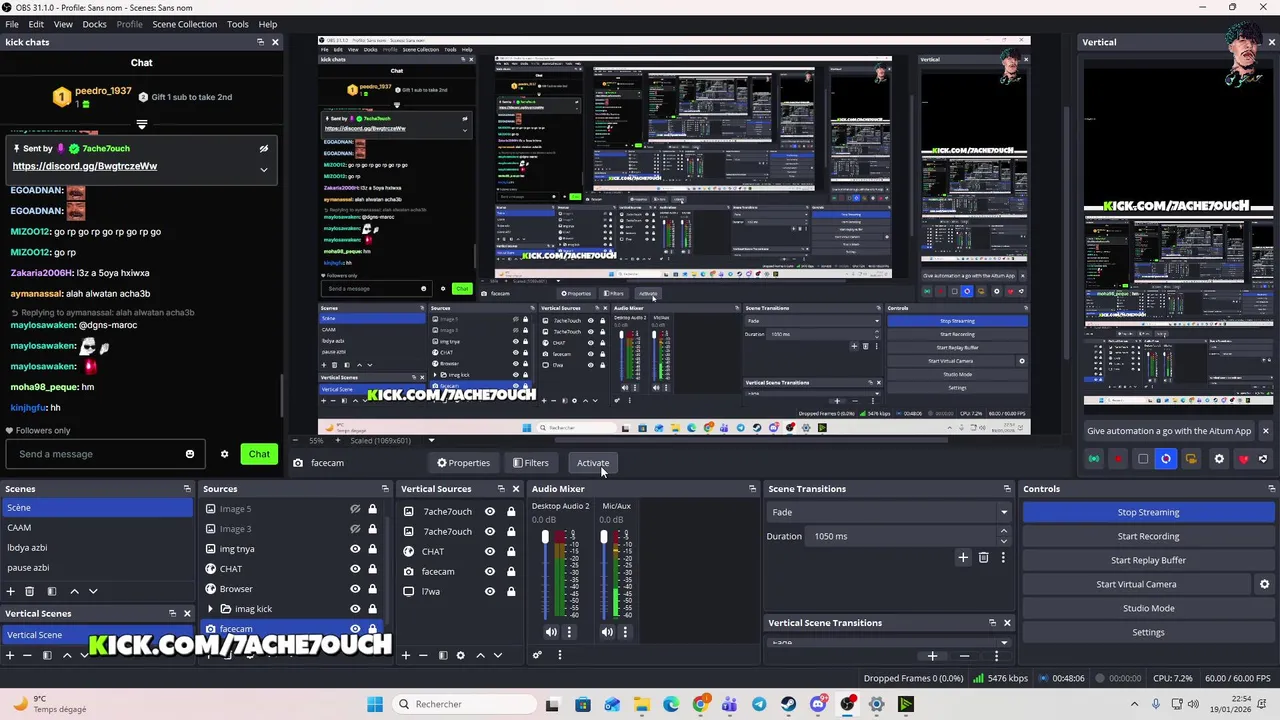Open the Scene Collection menu
The image size is (1280, 720).
184,24
